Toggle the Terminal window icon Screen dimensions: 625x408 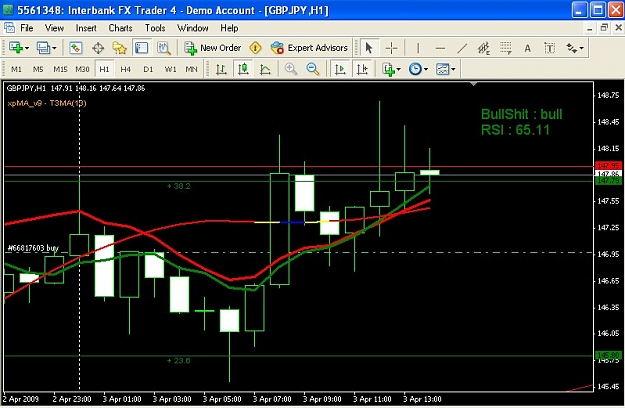[141, 48]
